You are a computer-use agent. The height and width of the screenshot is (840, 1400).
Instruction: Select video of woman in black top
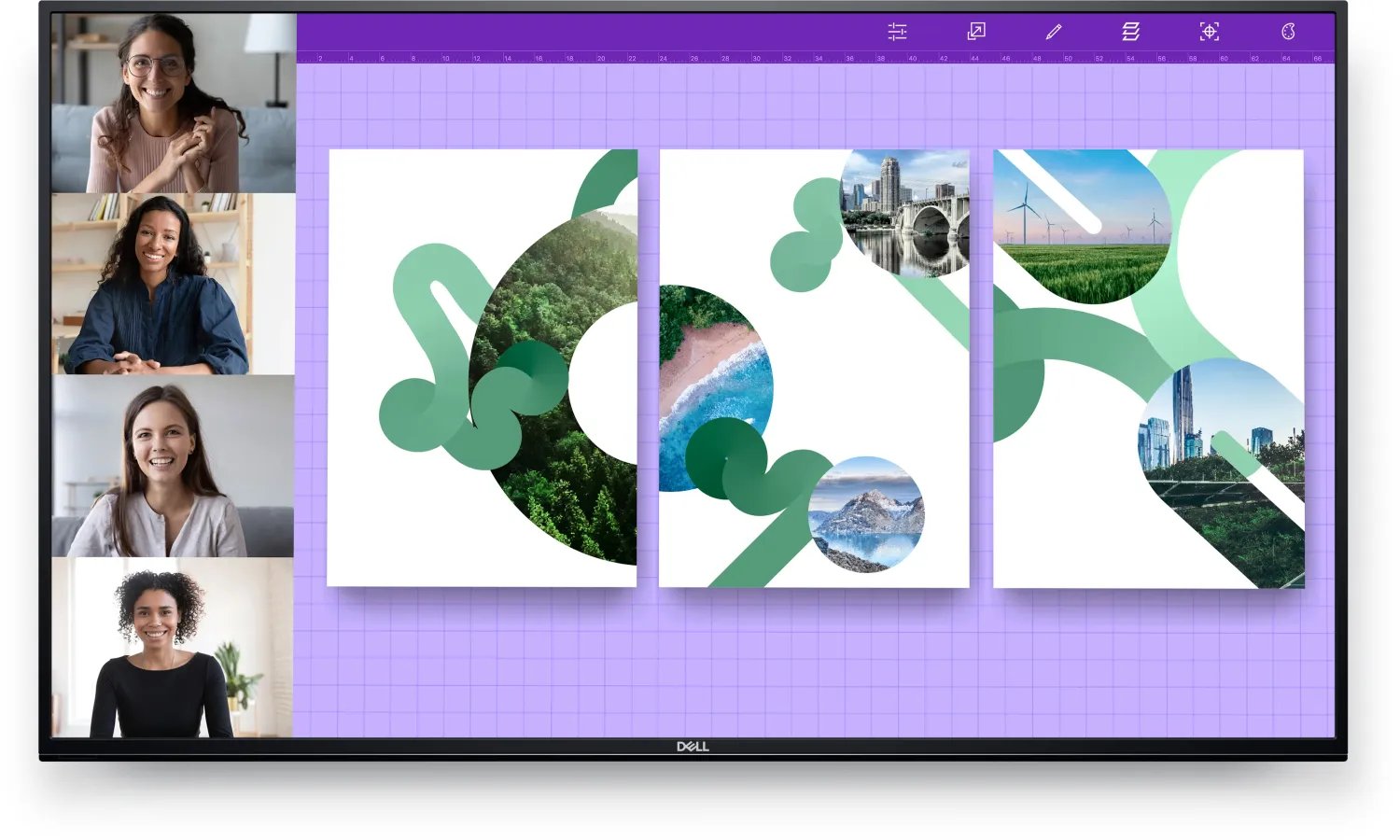pyautogui.click(x=174, y=648)
